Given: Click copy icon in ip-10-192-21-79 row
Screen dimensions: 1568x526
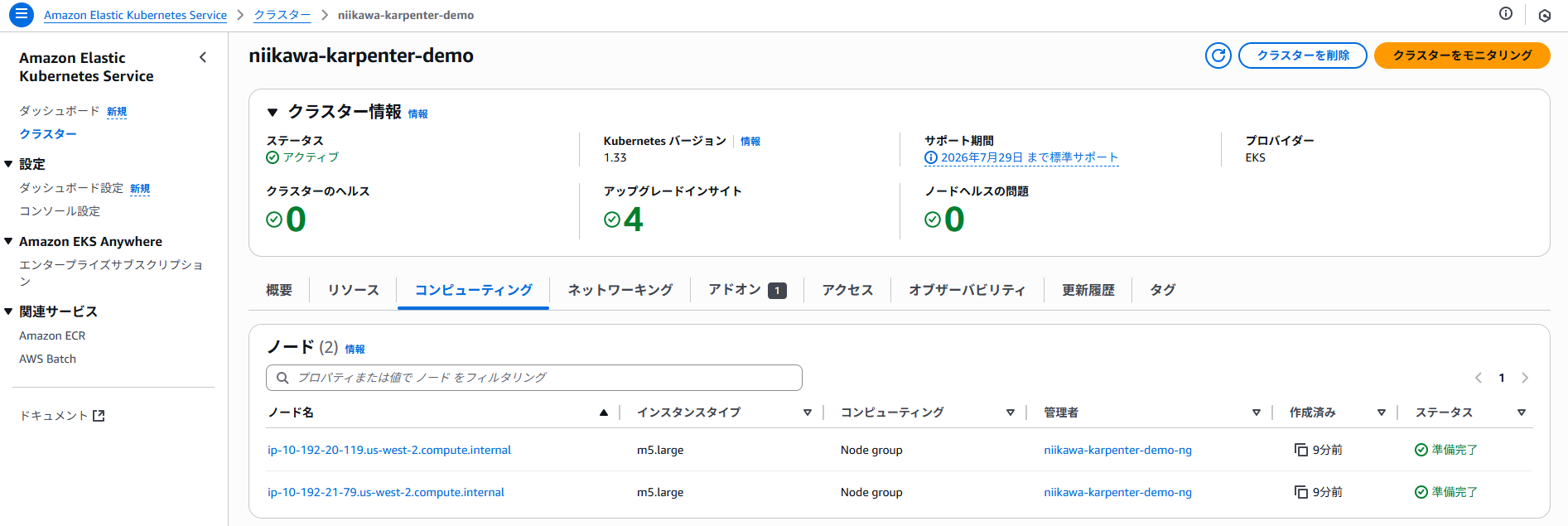Looking at the screenshot, I should coord(1301,492).
